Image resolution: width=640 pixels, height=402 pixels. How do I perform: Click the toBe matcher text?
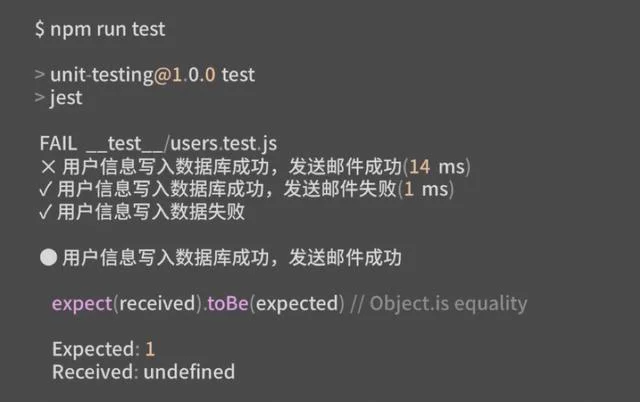pos(228,303)
